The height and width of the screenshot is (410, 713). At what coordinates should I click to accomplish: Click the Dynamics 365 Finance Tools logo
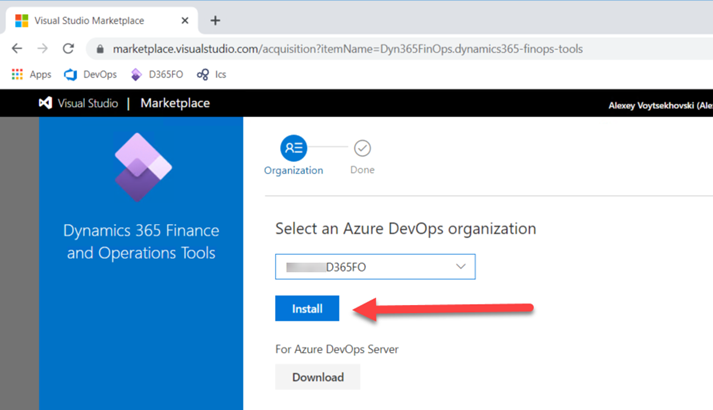coord(141,167)
